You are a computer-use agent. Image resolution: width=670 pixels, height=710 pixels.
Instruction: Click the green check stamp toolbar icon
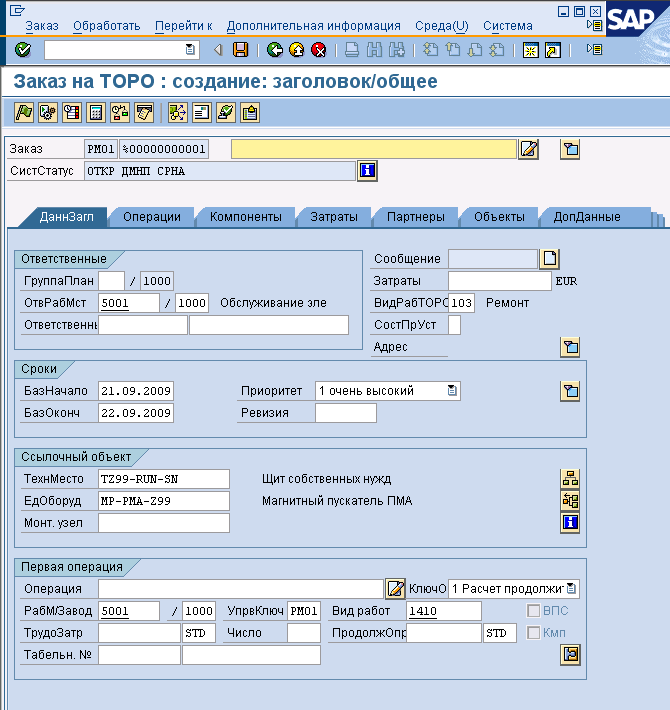pos(225,112)
